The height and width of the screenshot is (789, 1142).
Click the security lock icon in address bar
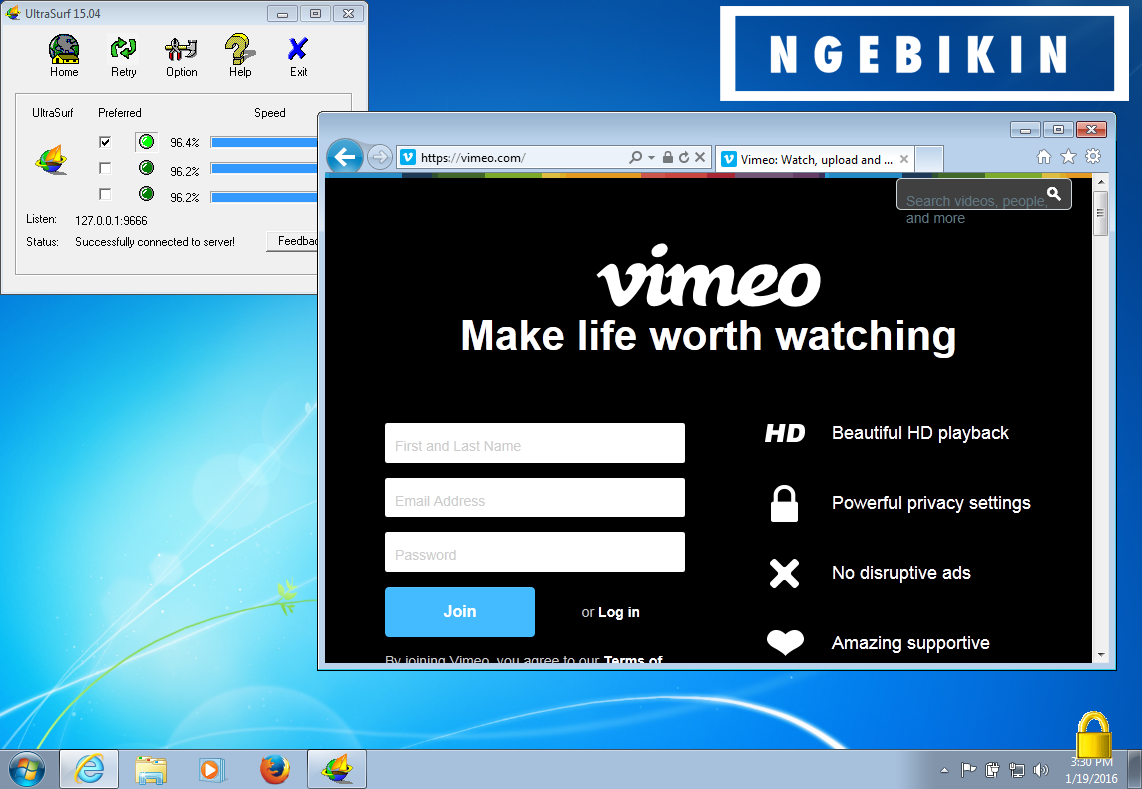pyautogui.click(x=667, y=157)
